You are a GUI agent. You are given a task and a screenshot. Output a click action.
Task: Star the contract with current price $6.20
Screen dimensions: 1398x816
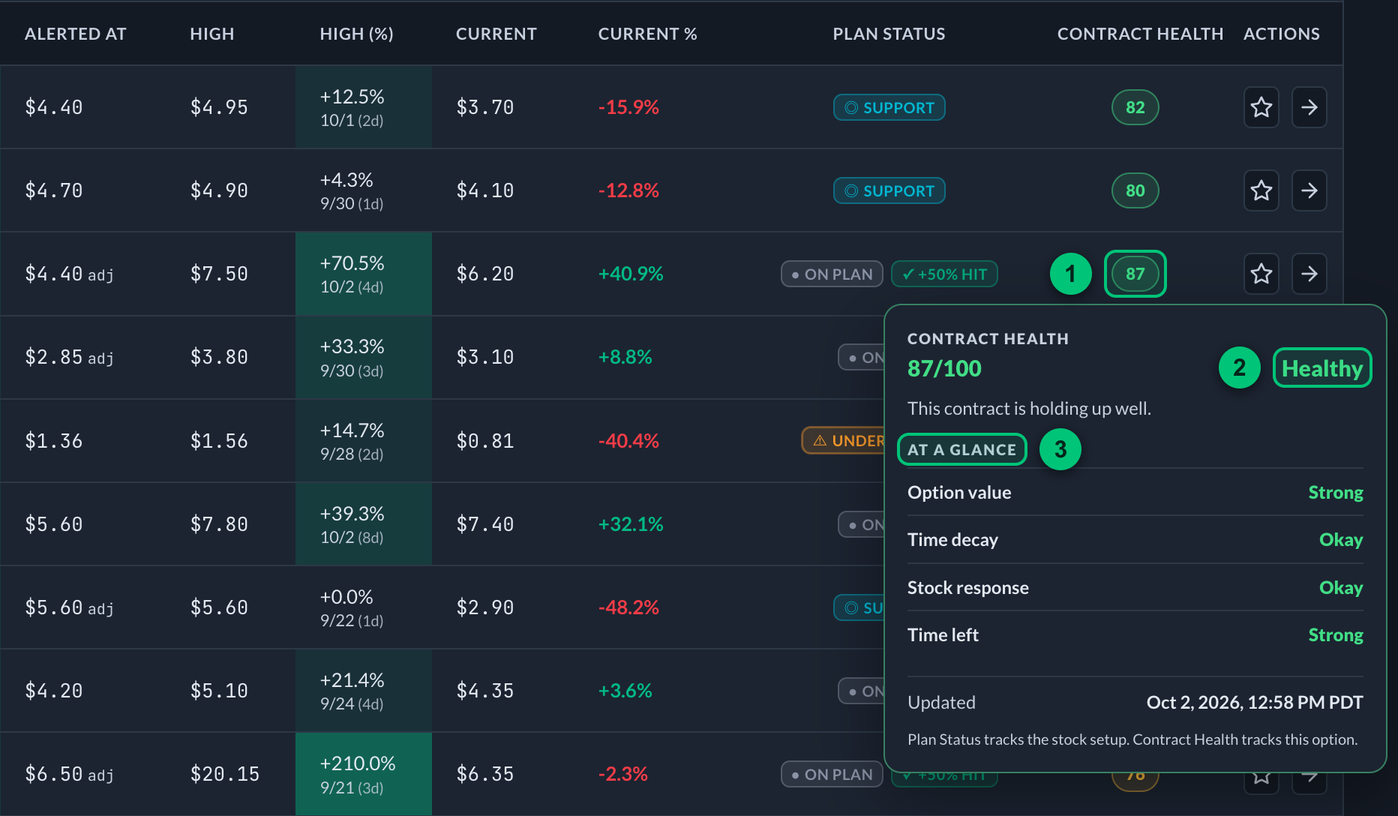click(x=1261, y=273)
